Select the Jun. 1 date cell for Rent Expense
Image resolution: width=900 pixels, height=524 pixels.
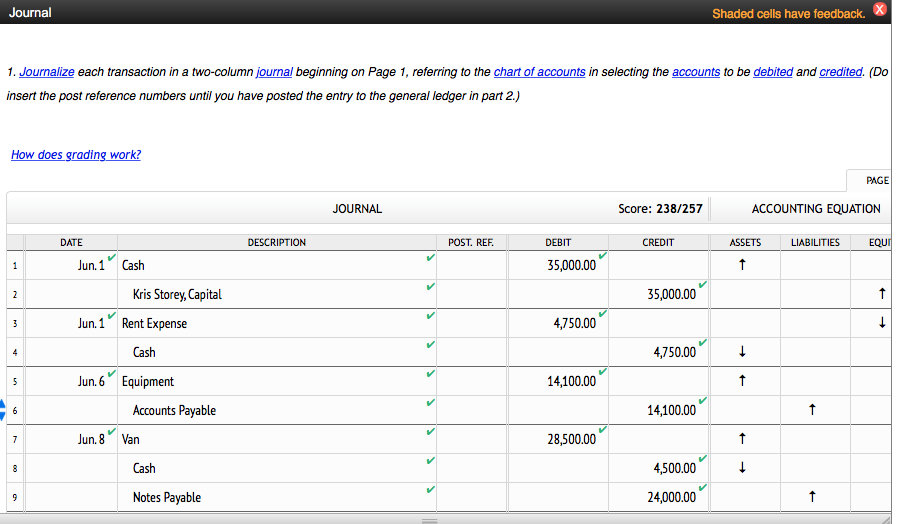click(71, 323)
